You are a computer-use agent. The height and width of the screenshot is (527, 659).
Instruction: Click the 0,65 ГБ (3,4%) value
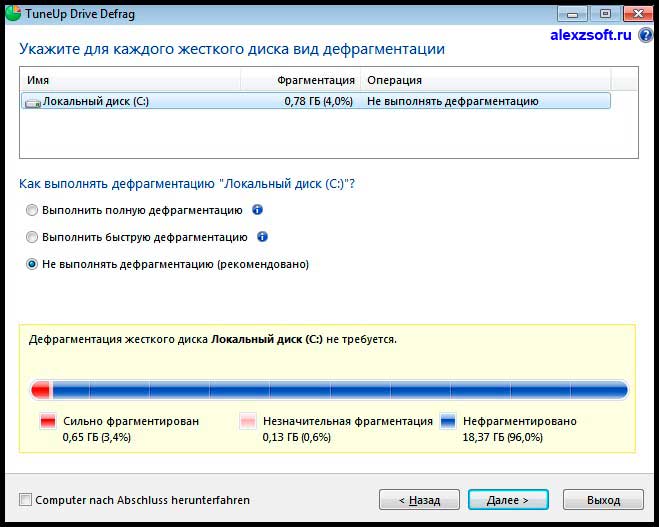(x=97, y=437)
